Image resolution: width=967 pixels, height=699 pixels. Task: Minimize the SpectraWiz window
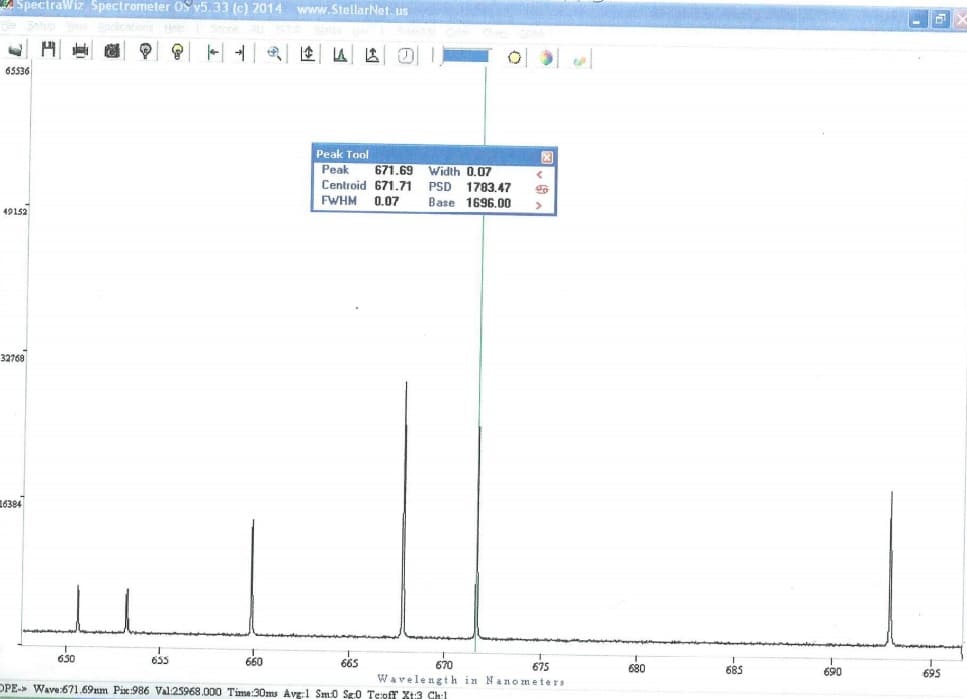click(x=918, y=20)
